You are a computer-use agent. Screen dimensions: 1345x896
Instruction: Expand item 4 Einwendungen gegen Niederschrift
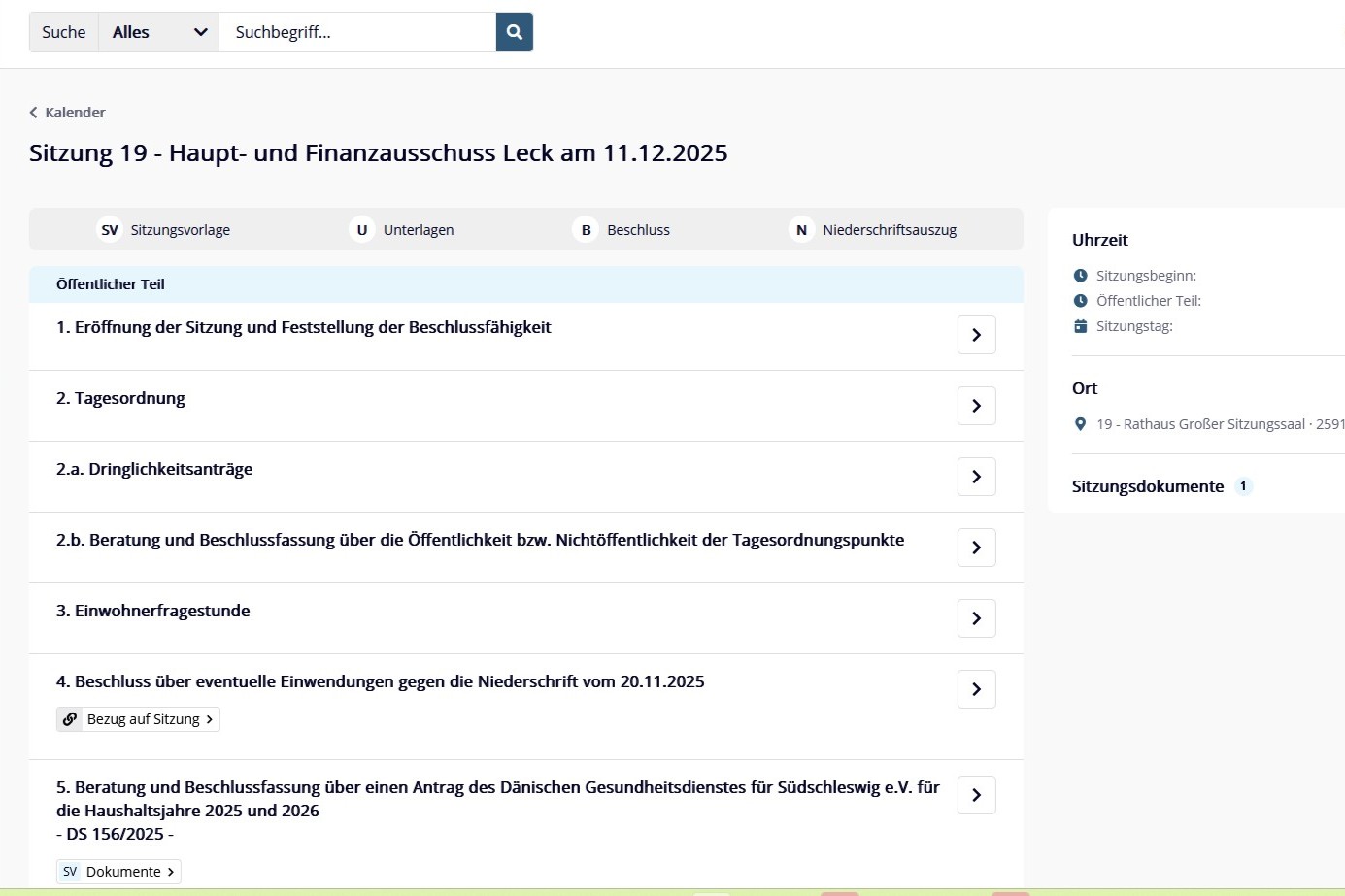[976, 689]
